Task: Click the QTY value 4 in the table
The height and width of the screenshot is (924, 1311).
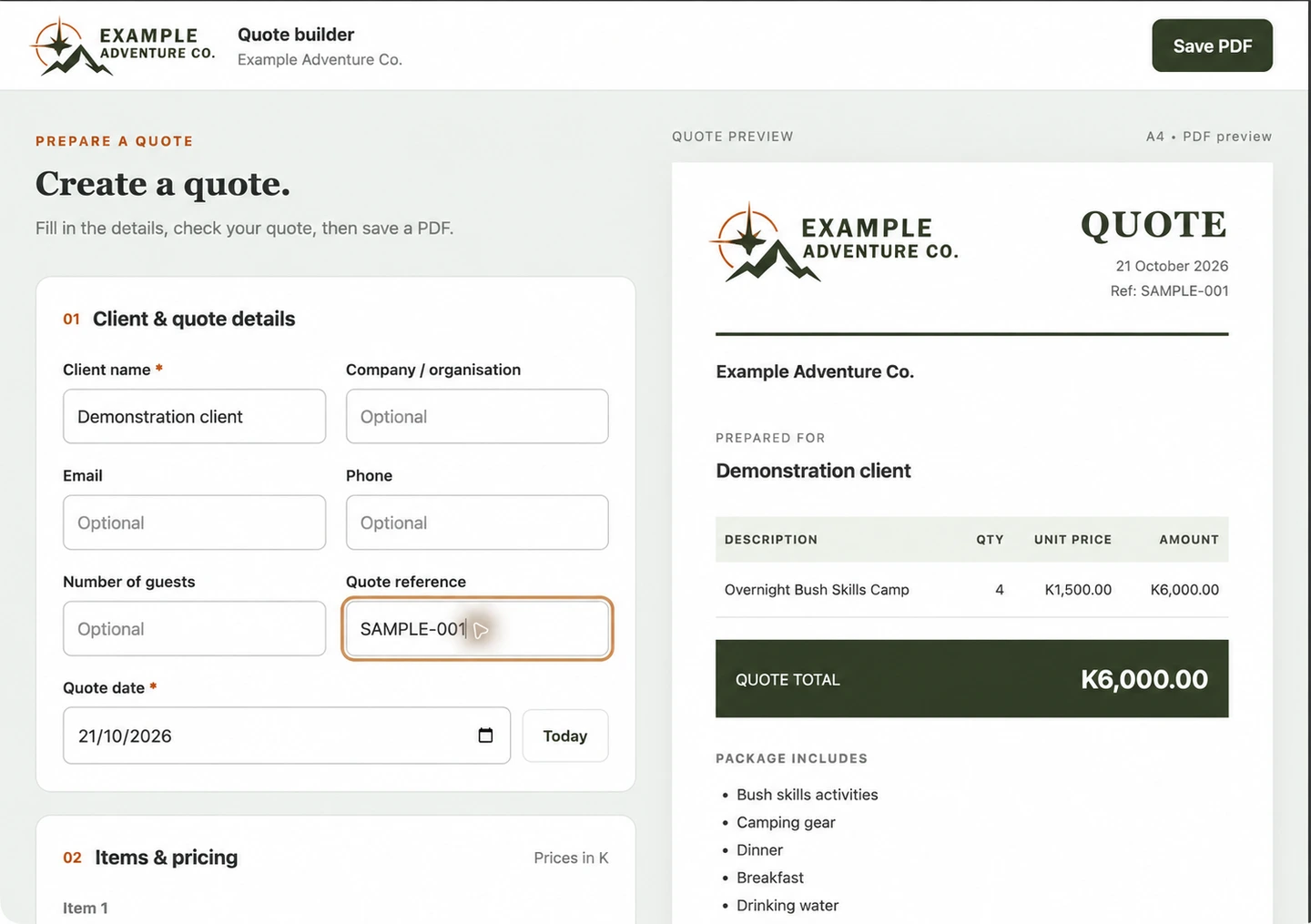Action: pyautogui.click(x=1000, y=590)
